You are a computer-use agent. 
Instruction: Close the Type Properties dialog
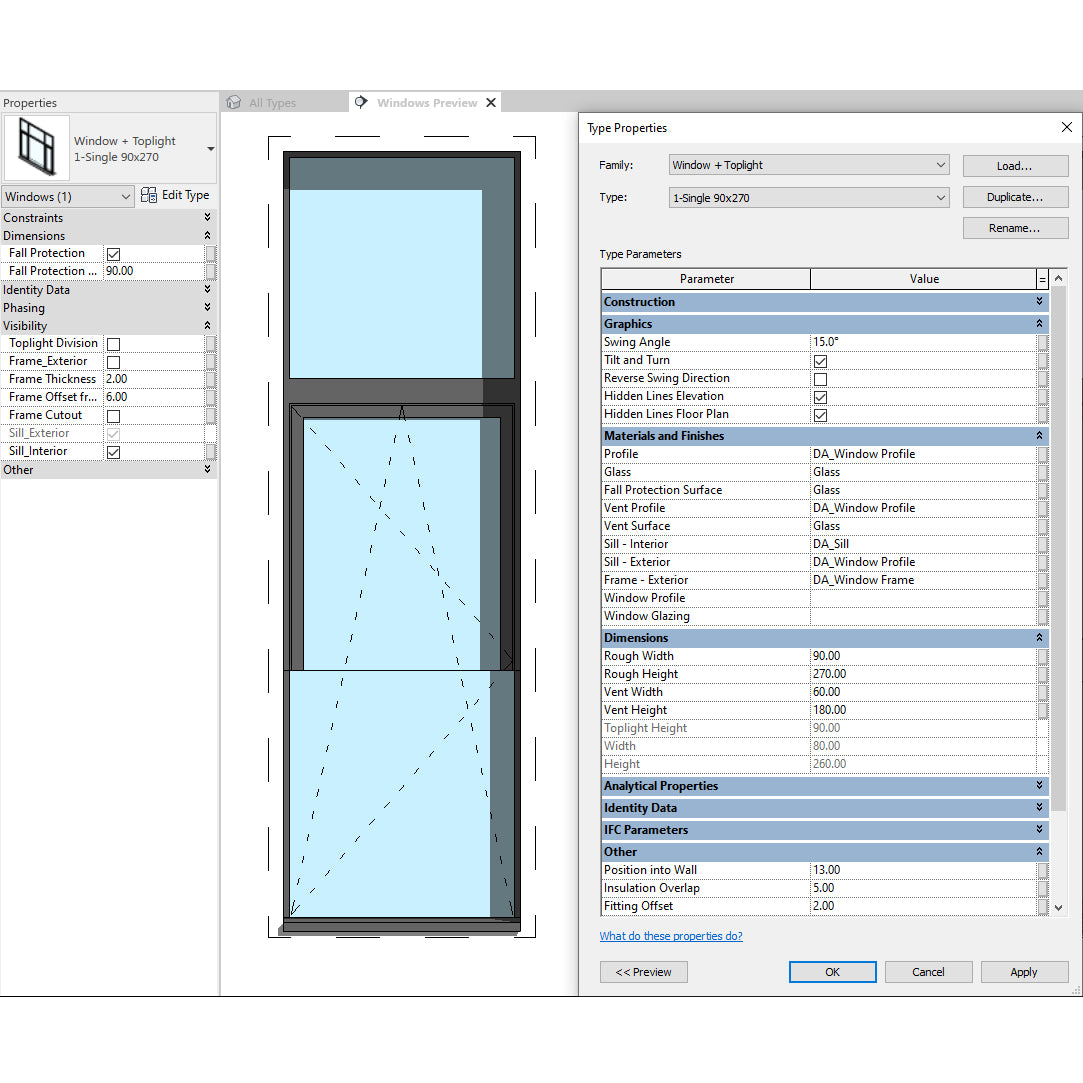[1066, 128]
